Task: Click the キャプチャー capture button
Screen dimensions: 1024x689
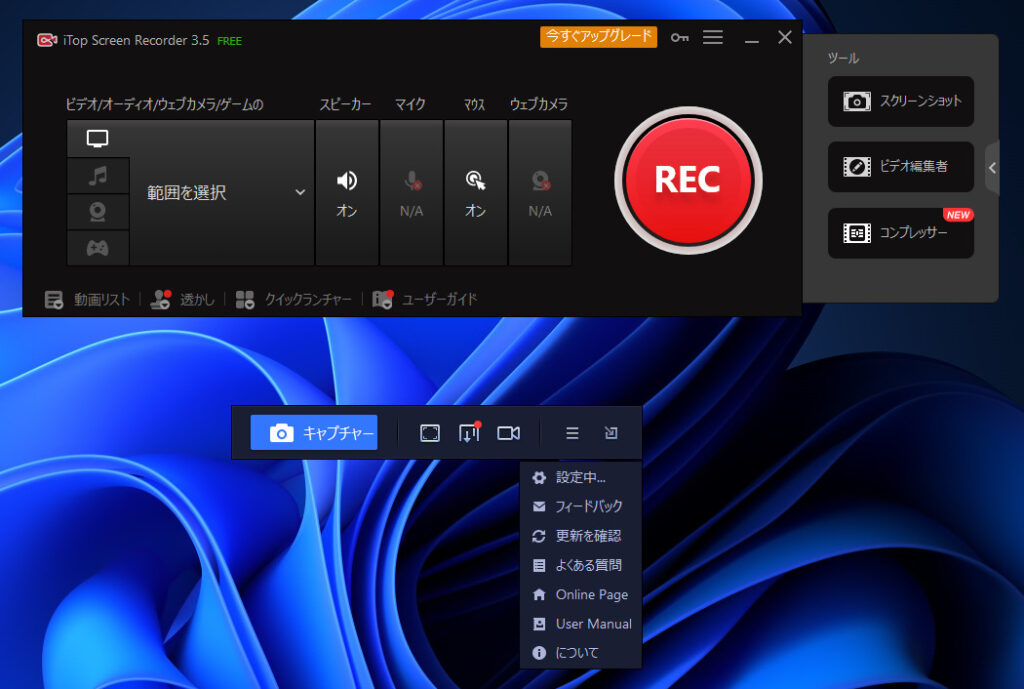Action: [x=314, y=432]
